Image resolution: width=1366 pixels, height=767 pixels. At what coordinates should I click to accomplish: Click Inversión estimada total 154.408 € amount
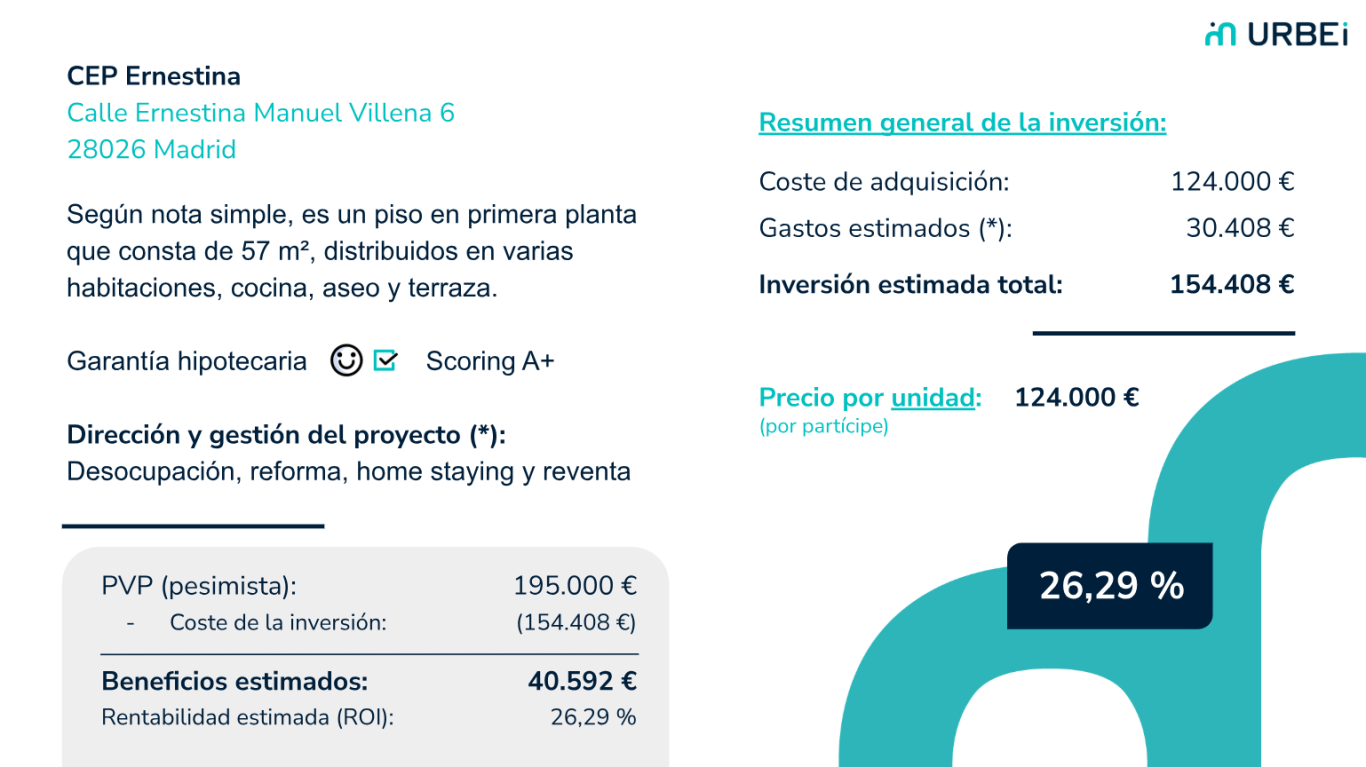coord(1232,285)
